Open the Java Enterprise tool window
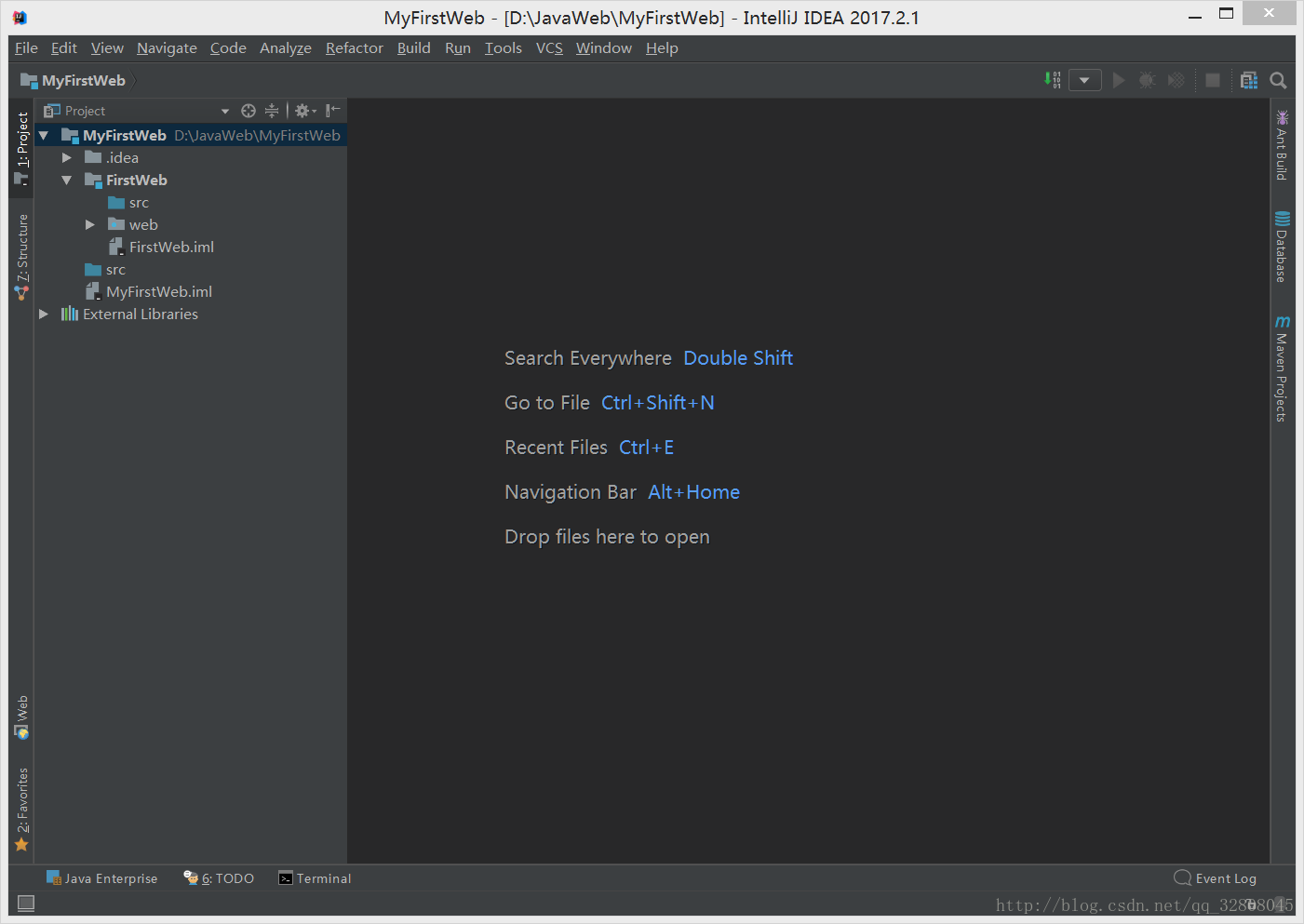The height and width of the screenshot is (924, 1304). (x=102, y=878)
